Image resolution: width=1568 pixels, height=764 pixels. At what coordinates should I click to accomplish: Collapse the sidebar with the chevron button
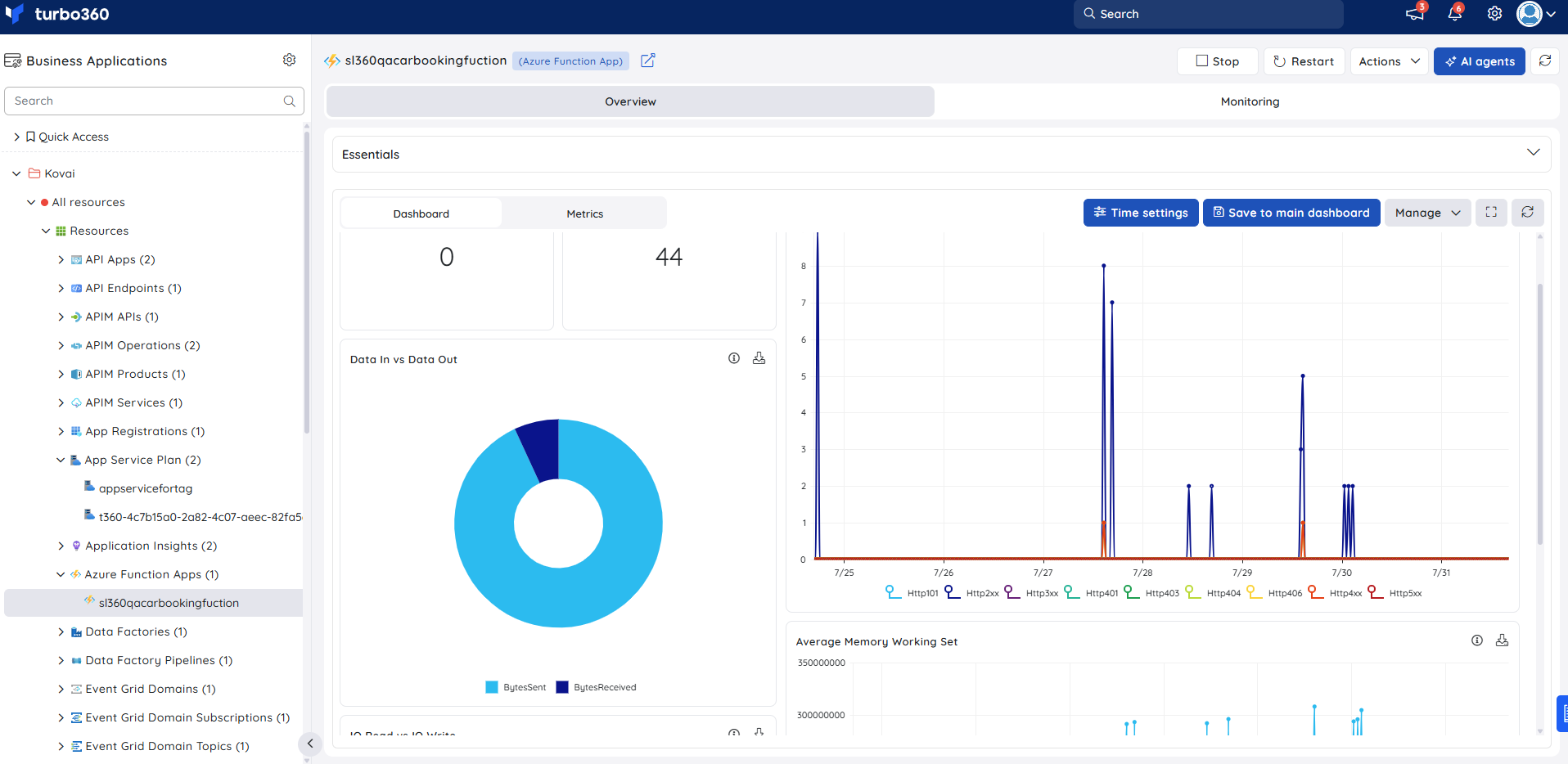click(310, 744)
